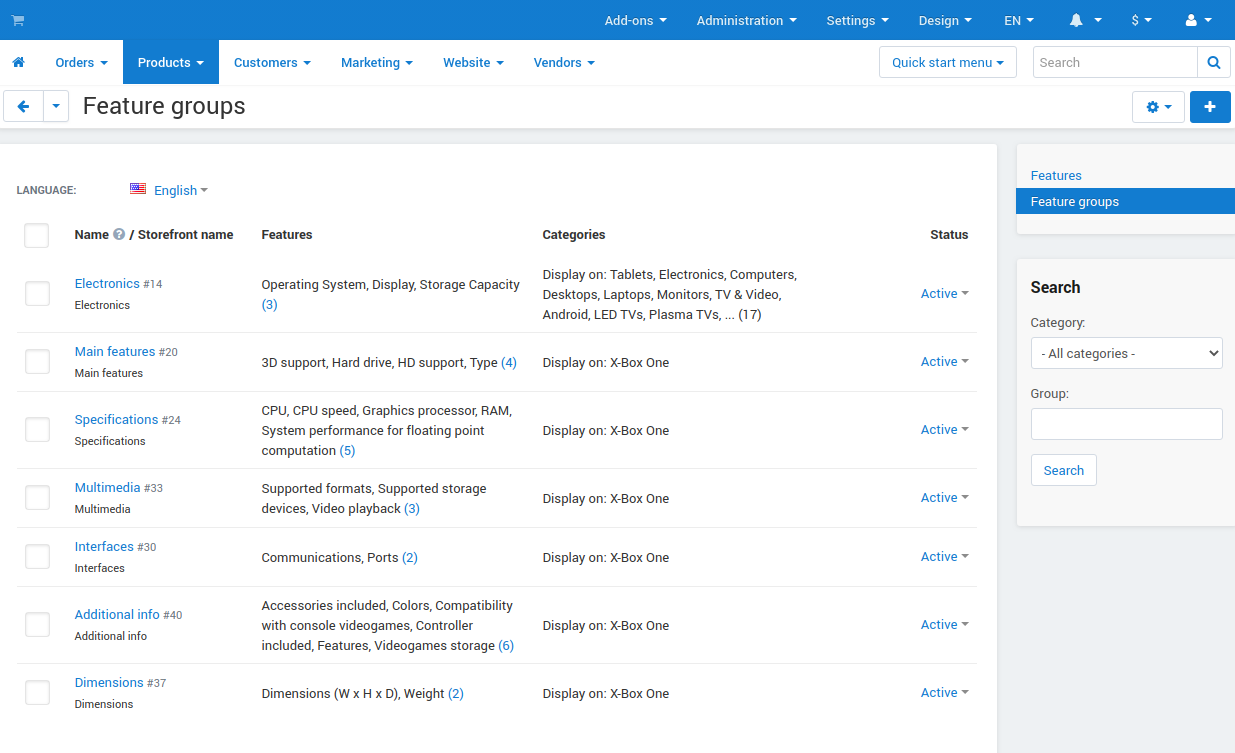The width and height of the screenshot is (1235, 753).
Task: Open Dimensions Active status dropdown
Action: pyautogui.click(x=944, y=692)
